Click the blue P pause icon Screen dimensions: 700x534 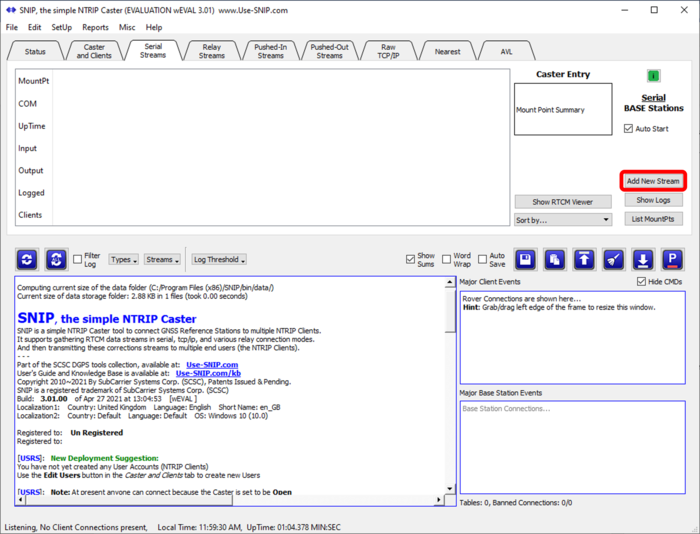[x=672, y=259]
